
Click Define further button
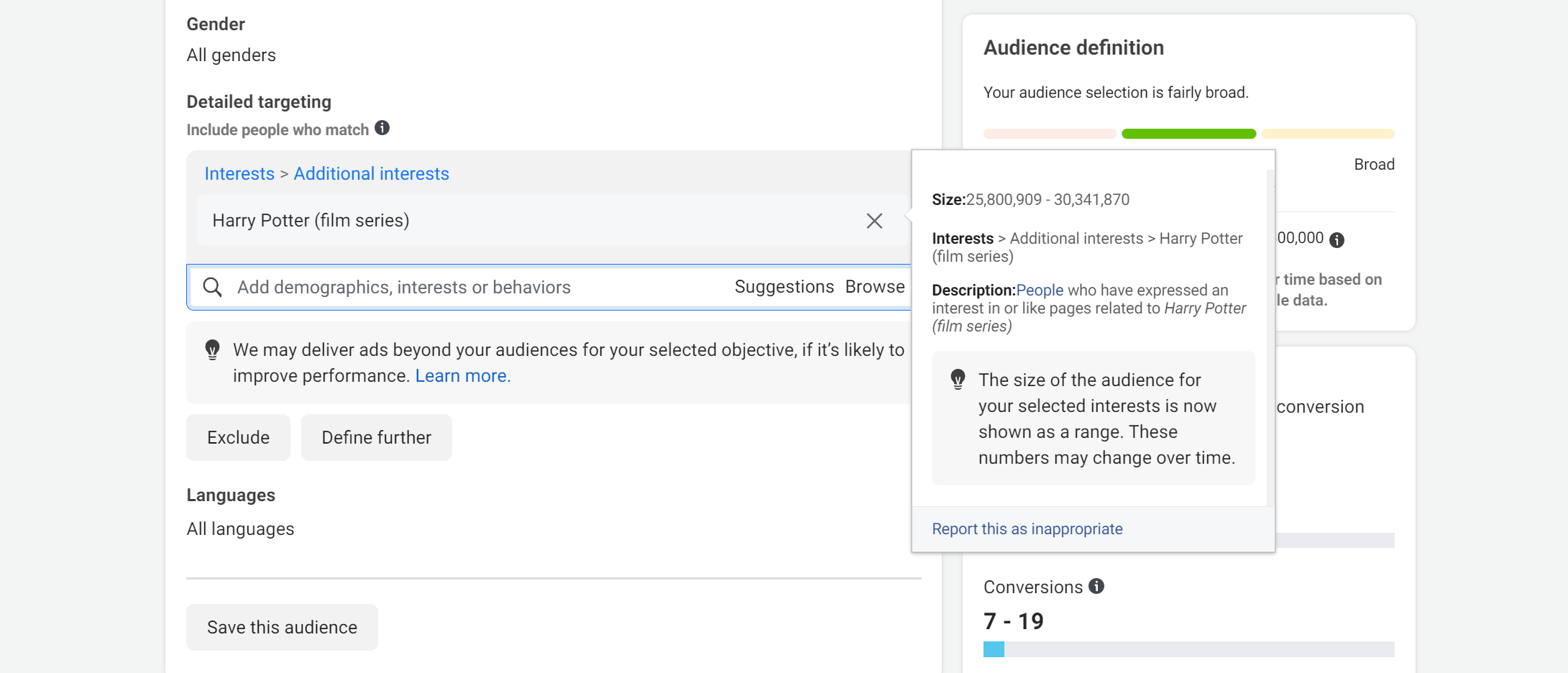[x=377, y=437]
